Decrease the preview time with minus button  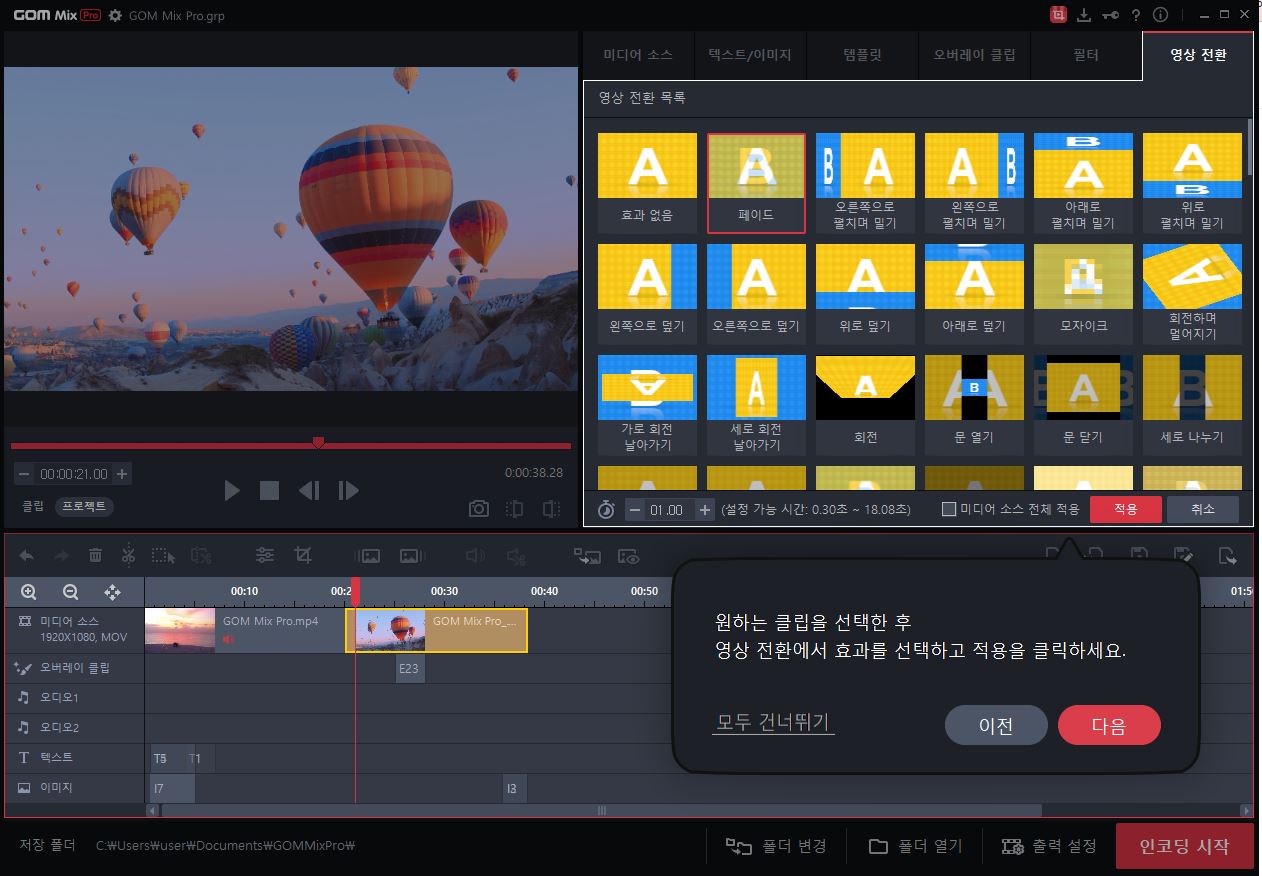pos(23,474)
